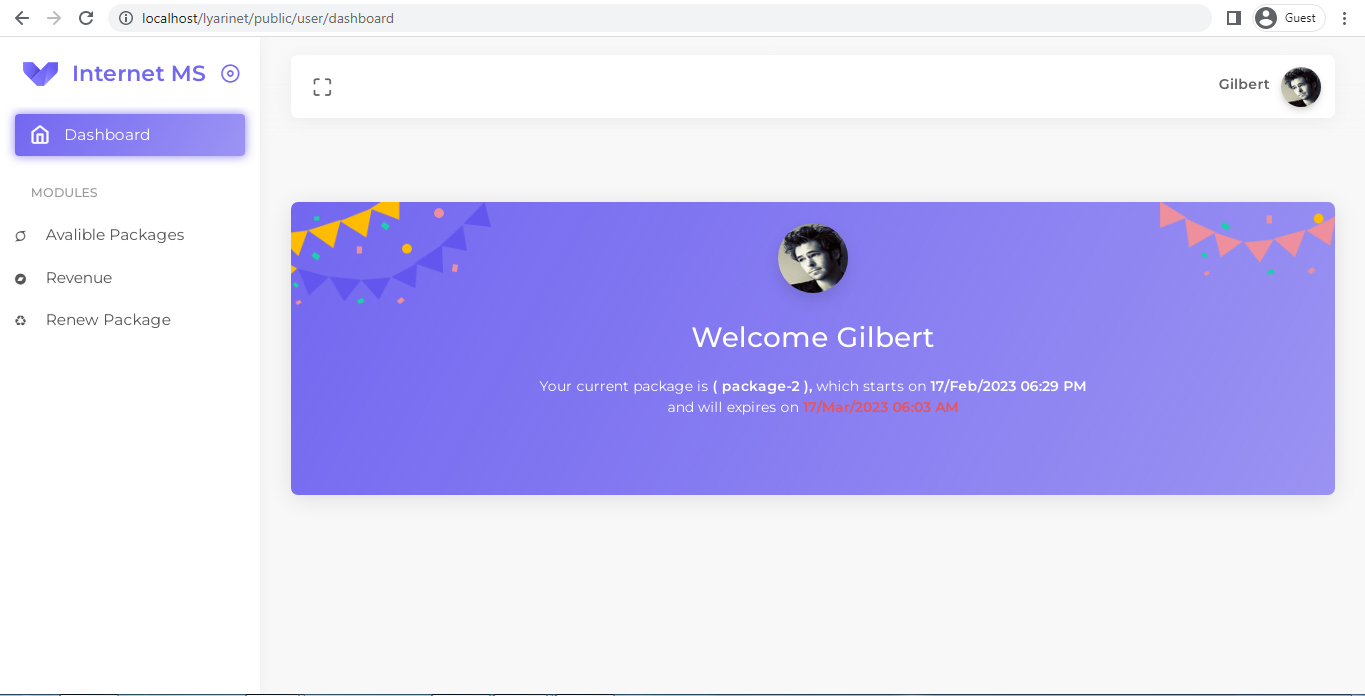
Task: Open the browser three-dot menu
Action: pos(1344,17)
